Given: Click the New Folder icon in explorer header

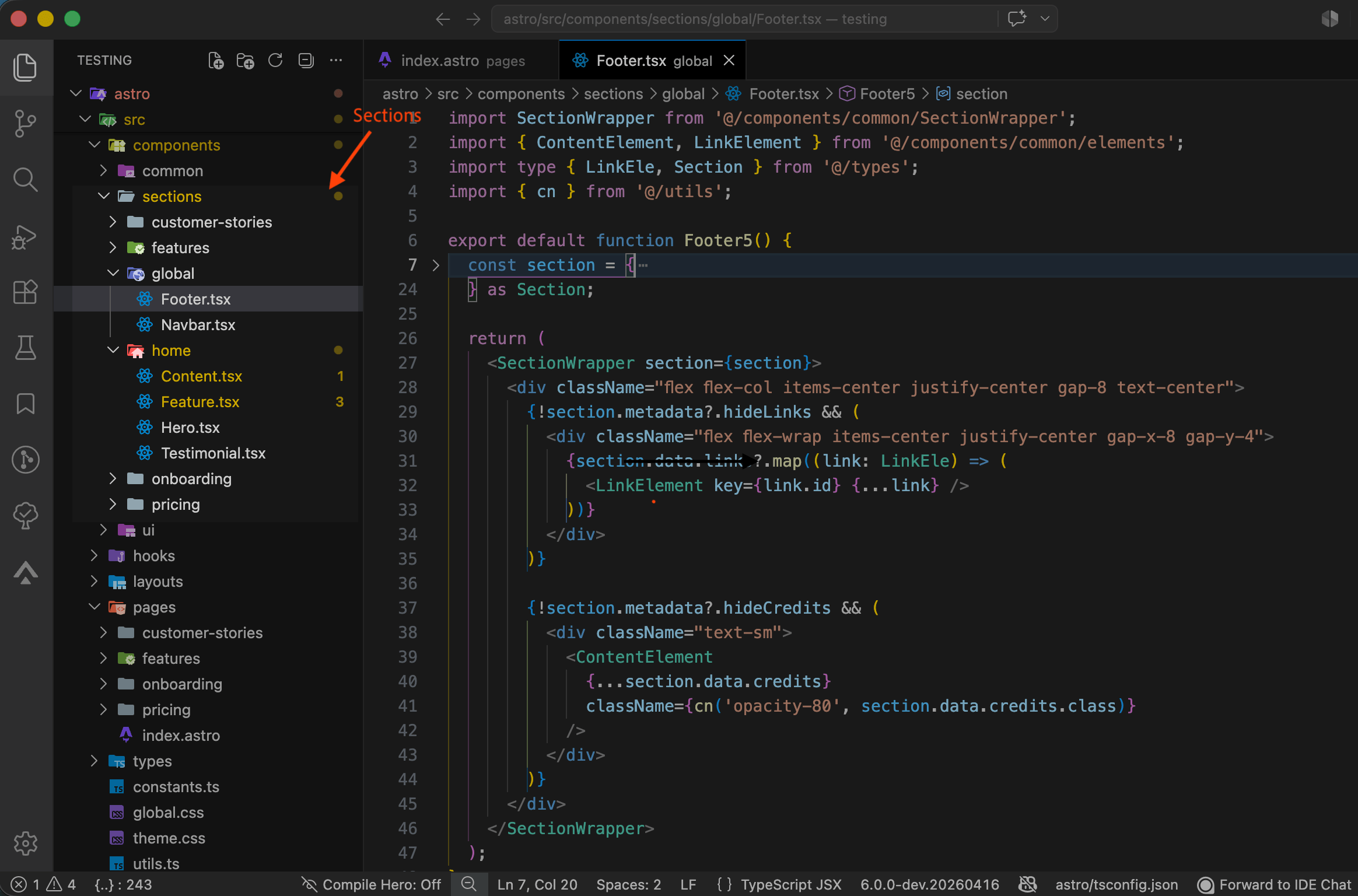Looking at the screenshot, I should pos(246,60).
